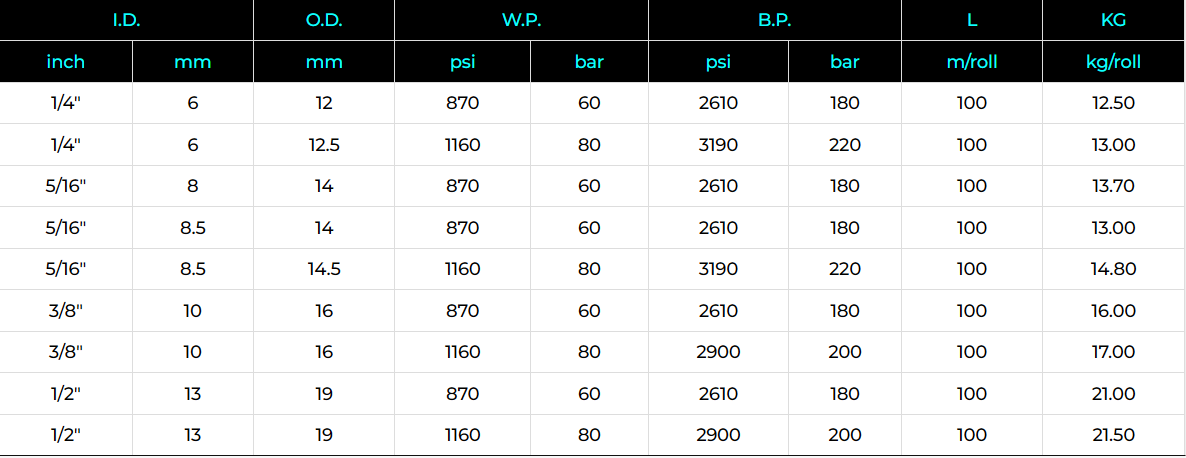Select the m/roll subheader cell
Image resolution: width=1186 pixels, height=458 pixels.
pos(972,62)
